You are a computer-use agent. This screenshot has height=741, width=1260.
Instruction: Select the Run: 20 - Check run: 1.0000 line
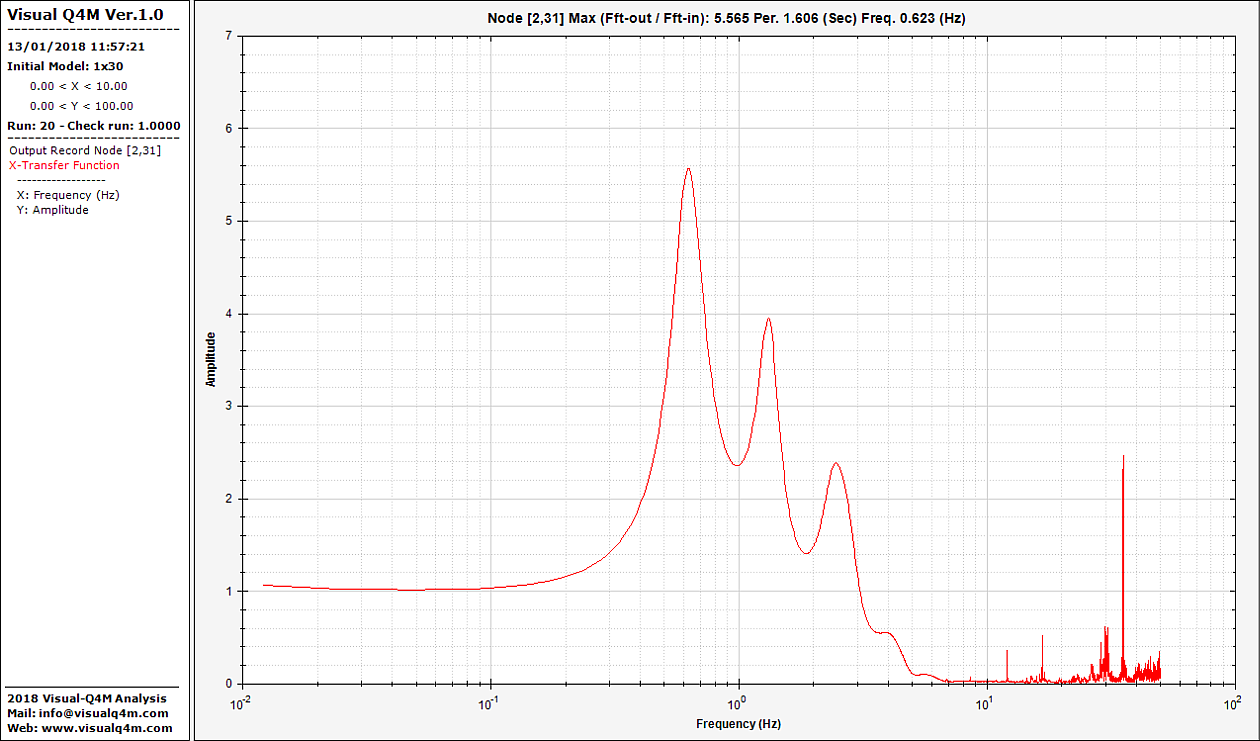[94, 126]
